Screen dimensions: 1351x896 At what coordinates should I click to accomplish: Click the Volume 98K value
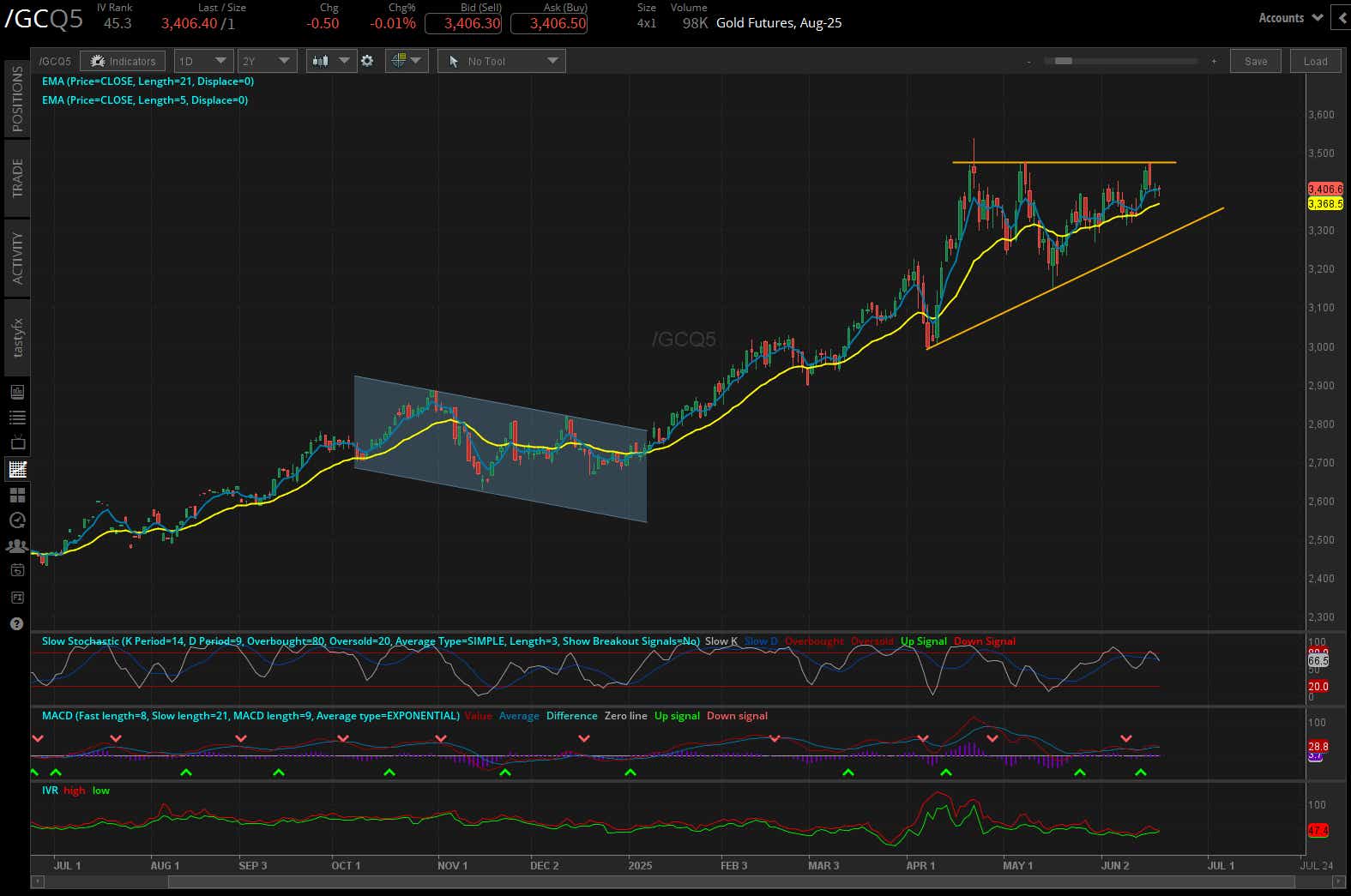point(695,23)
